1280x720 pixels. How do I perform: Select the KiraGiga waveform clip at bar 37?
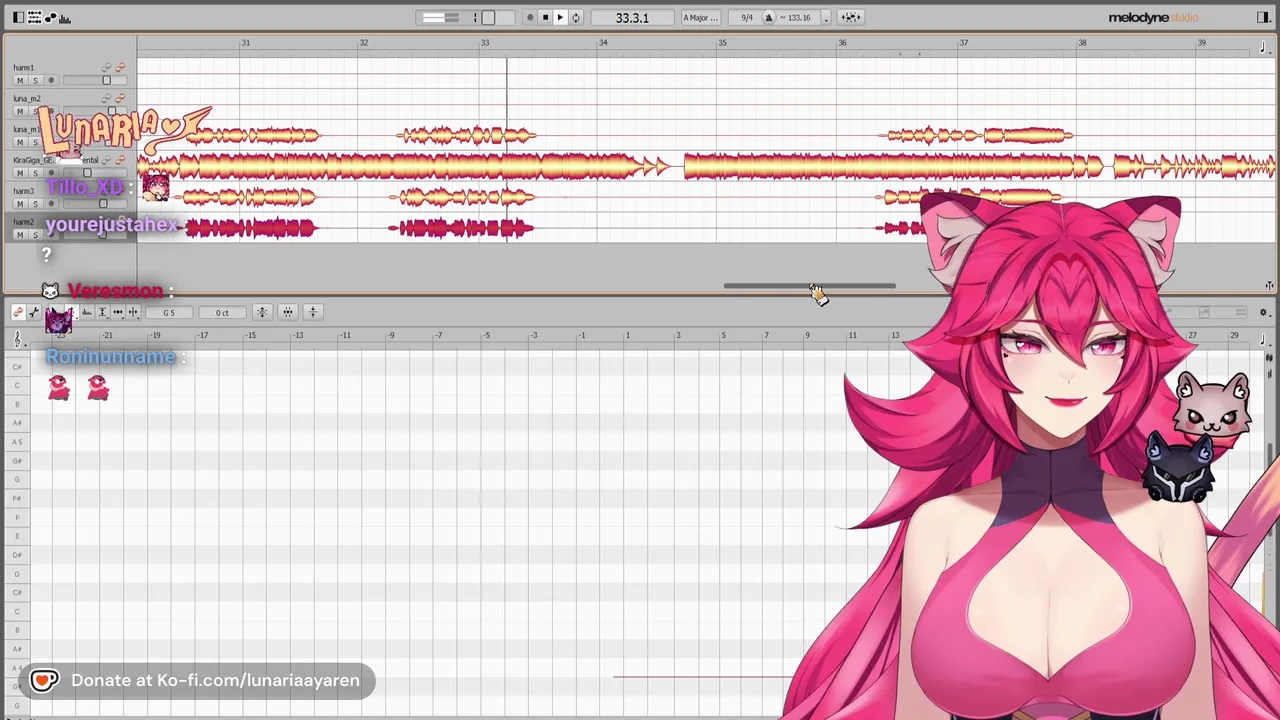[x=895, y=166]
